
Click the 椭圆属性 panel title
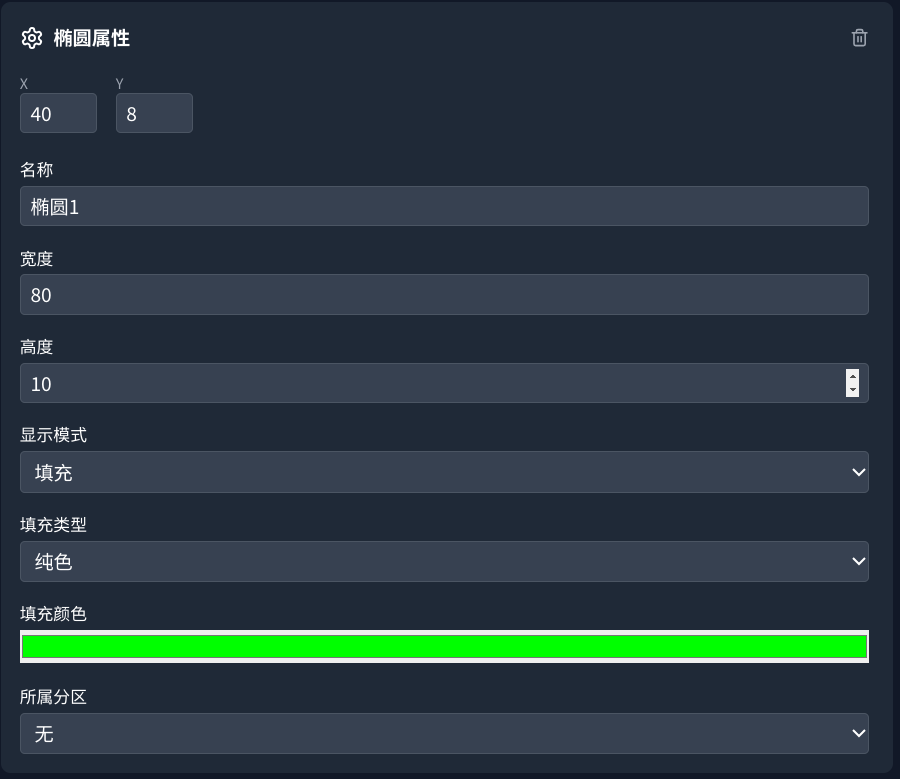click(92, 38)
